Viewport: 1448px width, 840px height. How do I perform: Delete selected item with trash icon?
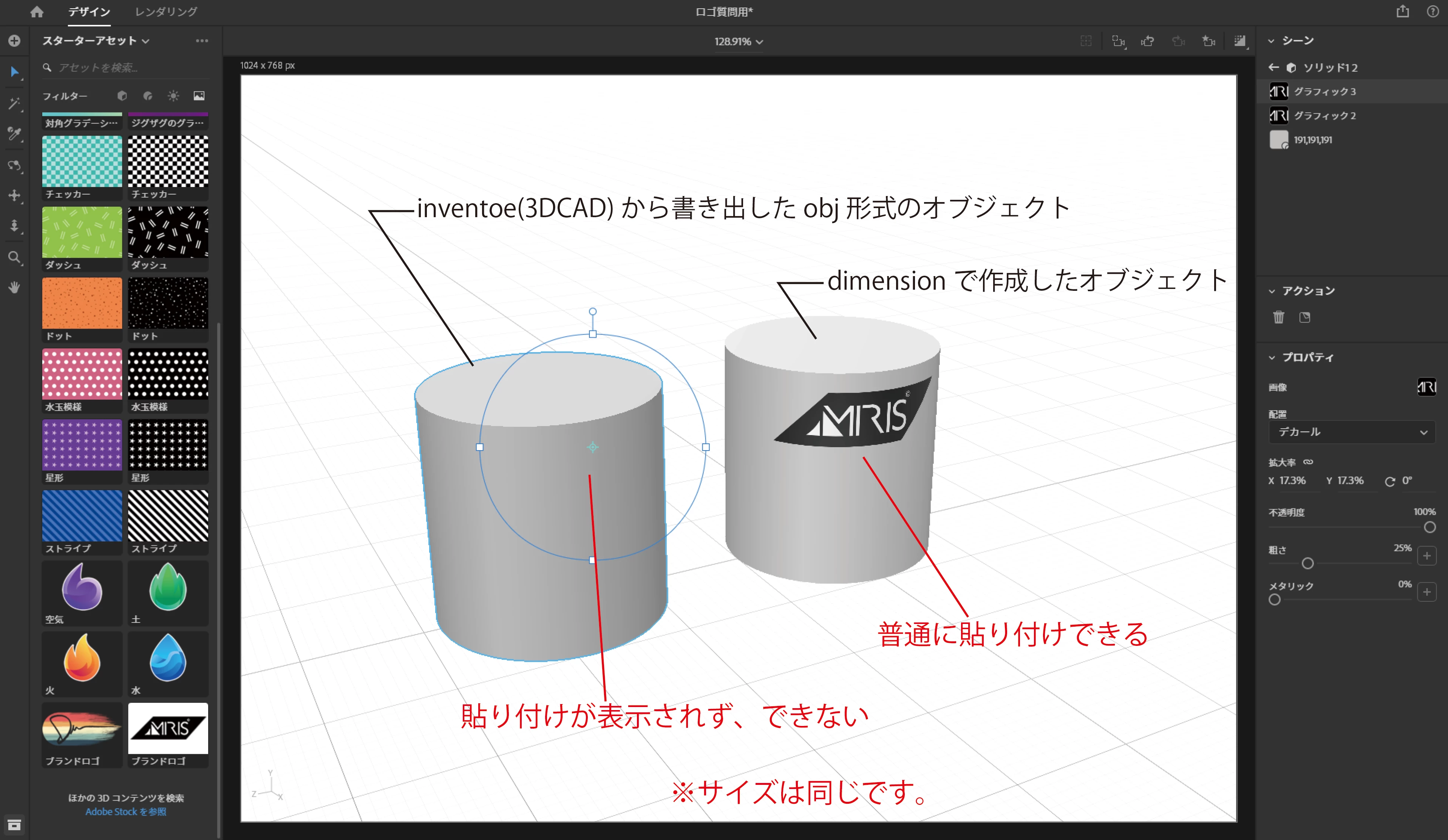[x=1278, y=317]
